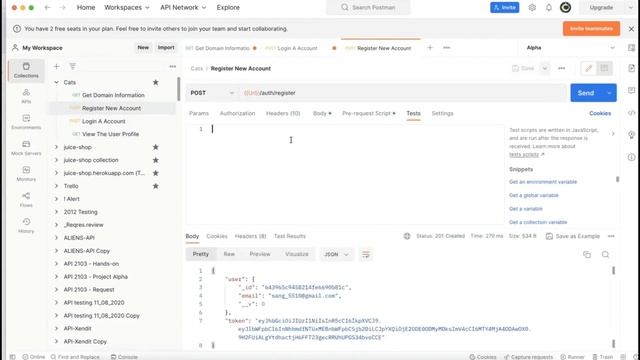Create new collection with plus icon
Screen dimensions: 640x360
(x=56, y=67)
